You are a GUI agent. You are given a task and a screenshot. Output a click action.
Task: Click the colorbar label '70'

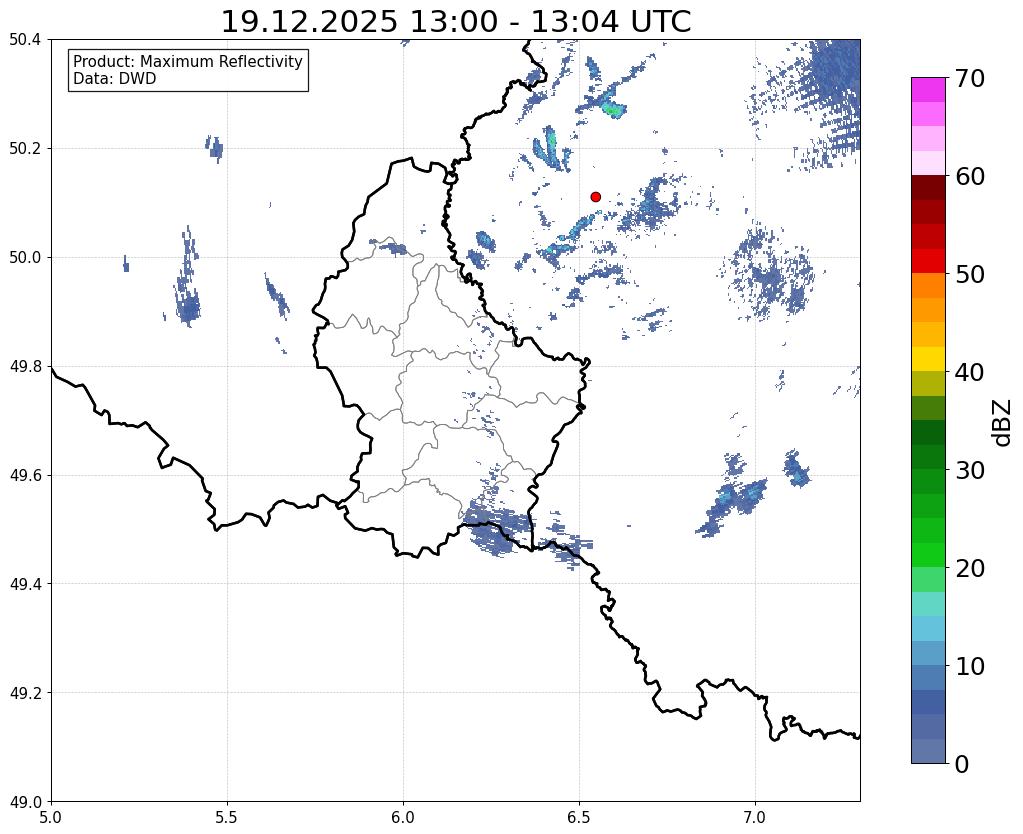[969, 79]
